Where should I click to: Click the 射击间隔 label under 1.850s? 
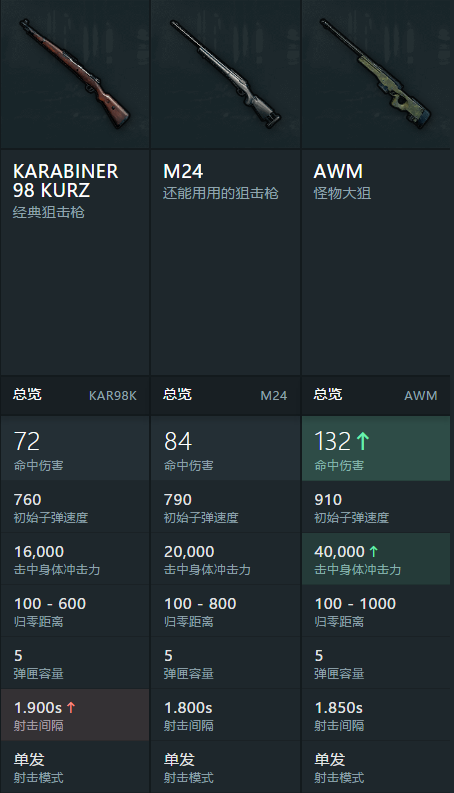339,726
